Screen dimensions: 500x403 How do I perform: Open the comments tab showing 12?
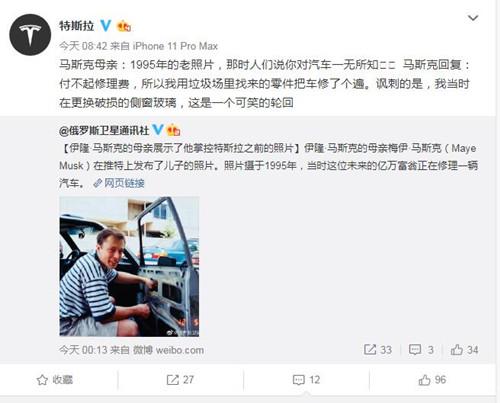306,380
